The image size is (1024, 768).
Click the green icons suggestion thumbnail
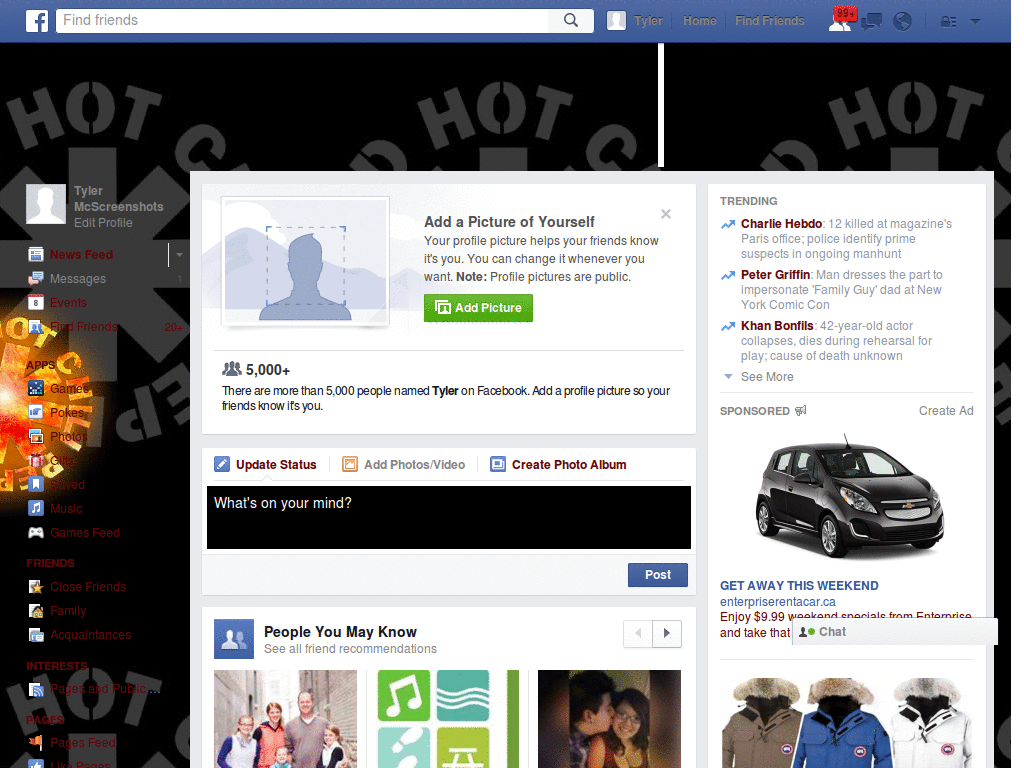(x=447, y=719)
